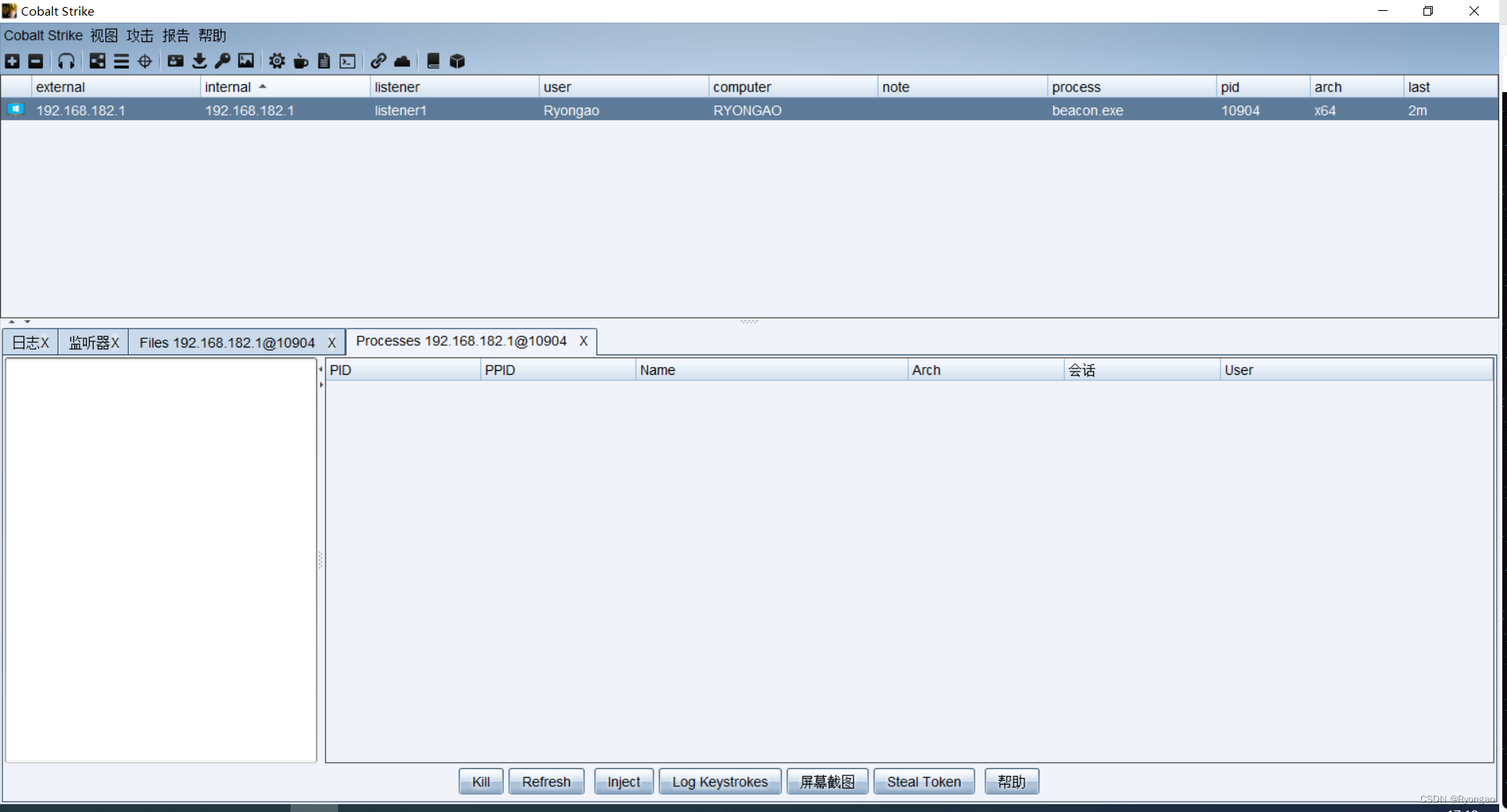Click the Kill button

[481, 782]
